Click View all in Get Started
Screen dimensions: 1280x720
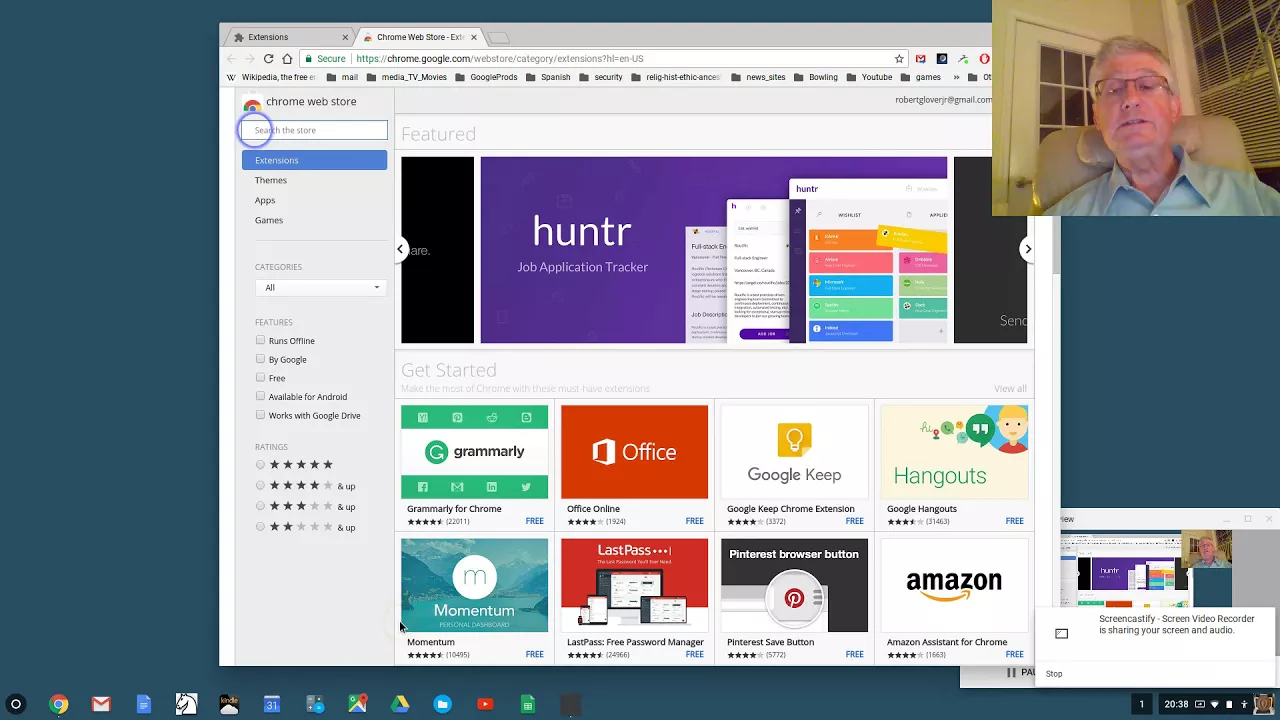pos(1010,388)
